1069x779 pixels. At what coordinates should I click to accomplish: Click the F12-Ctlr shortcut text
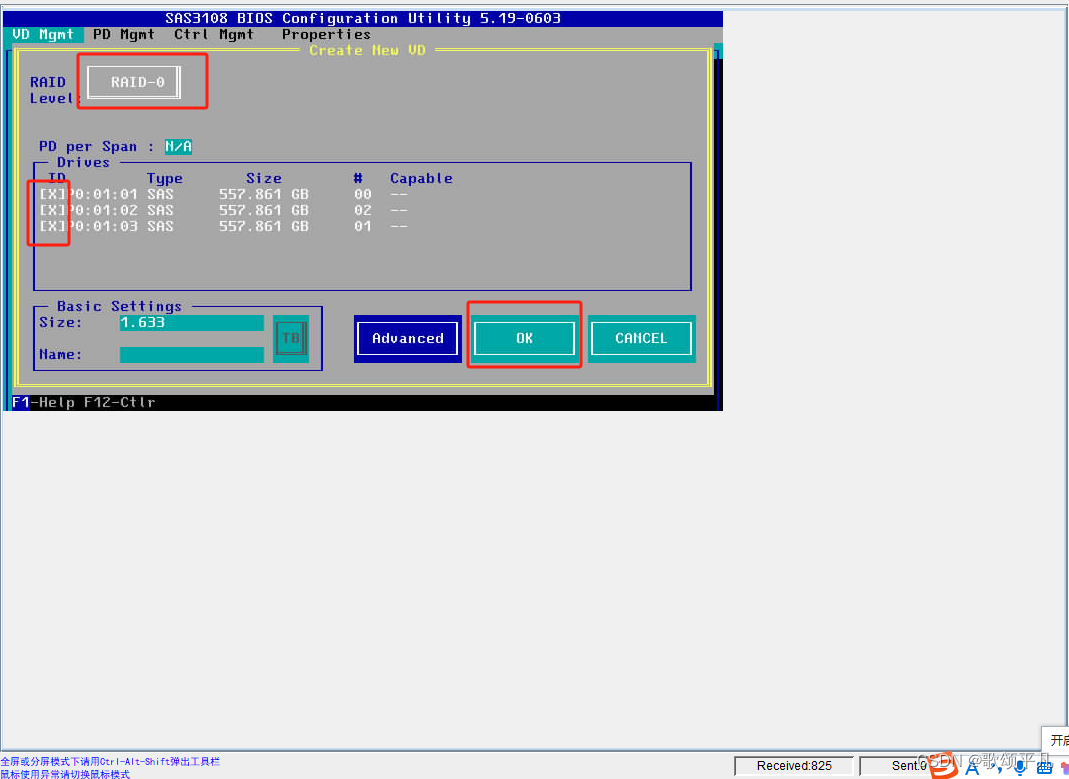tap(120, 403)
